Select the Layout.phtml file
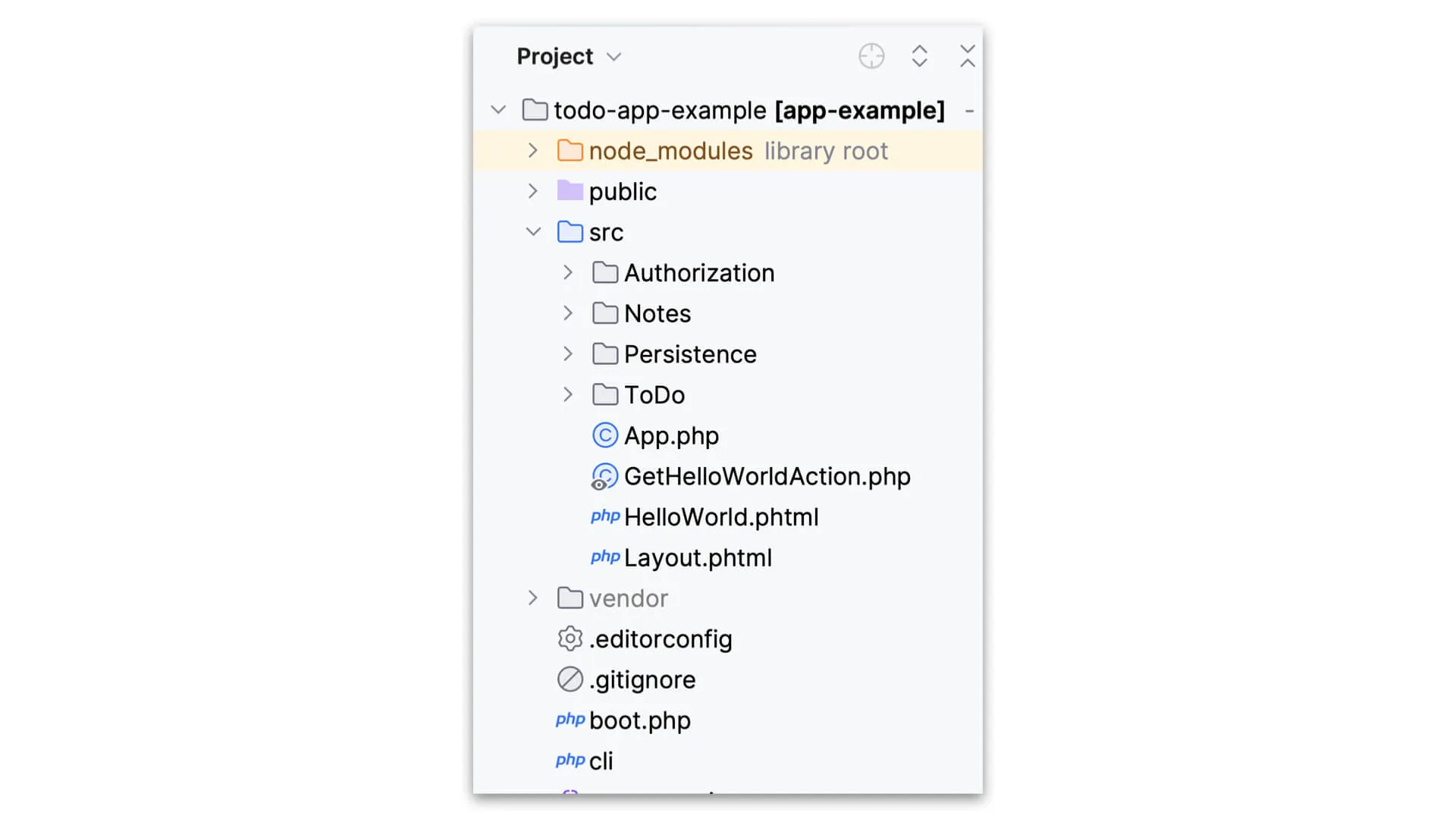The image size is (1456, 819). [697, 557]
